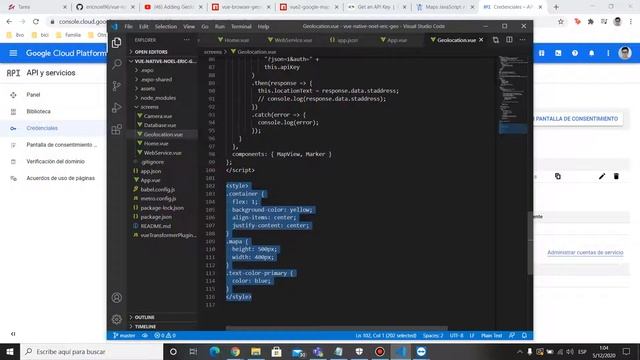Image resolution: width=640 pixels, height=360 pixels.
Task: Open the Manage gear in VS Code
Action: pos(117,319)
